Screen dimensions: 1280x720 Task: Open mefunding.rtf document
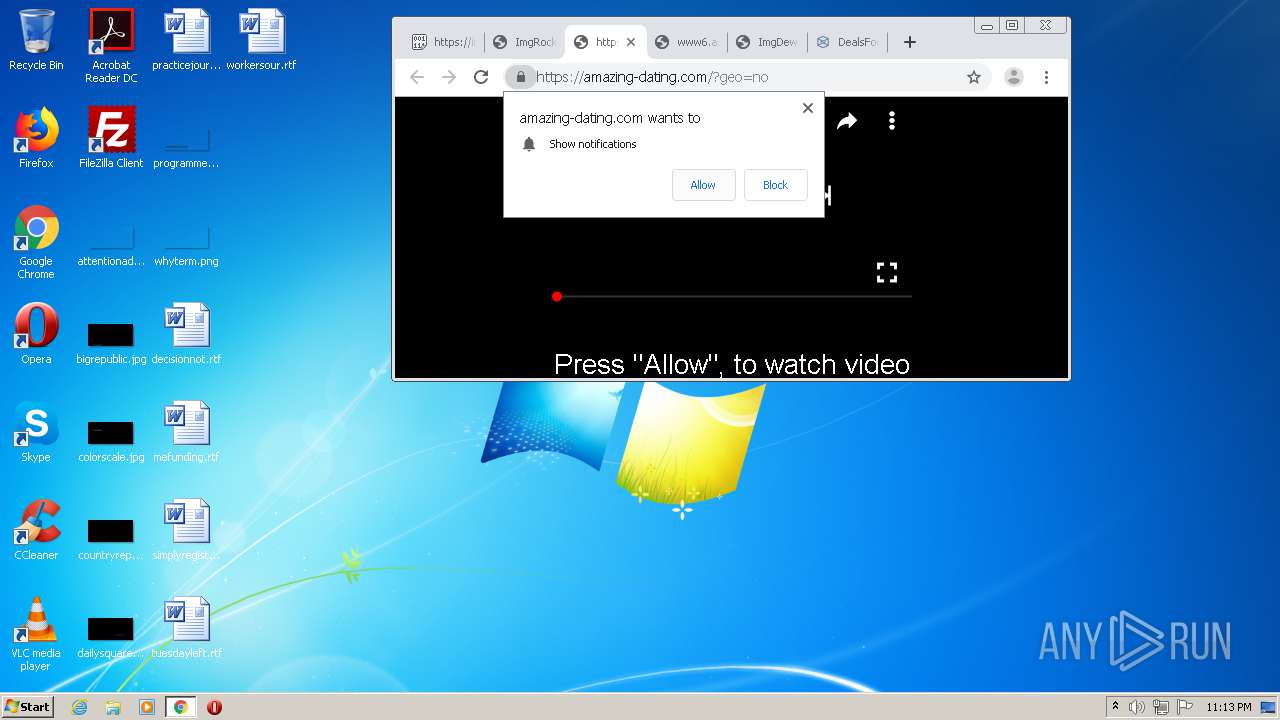[x=186, y=432]
